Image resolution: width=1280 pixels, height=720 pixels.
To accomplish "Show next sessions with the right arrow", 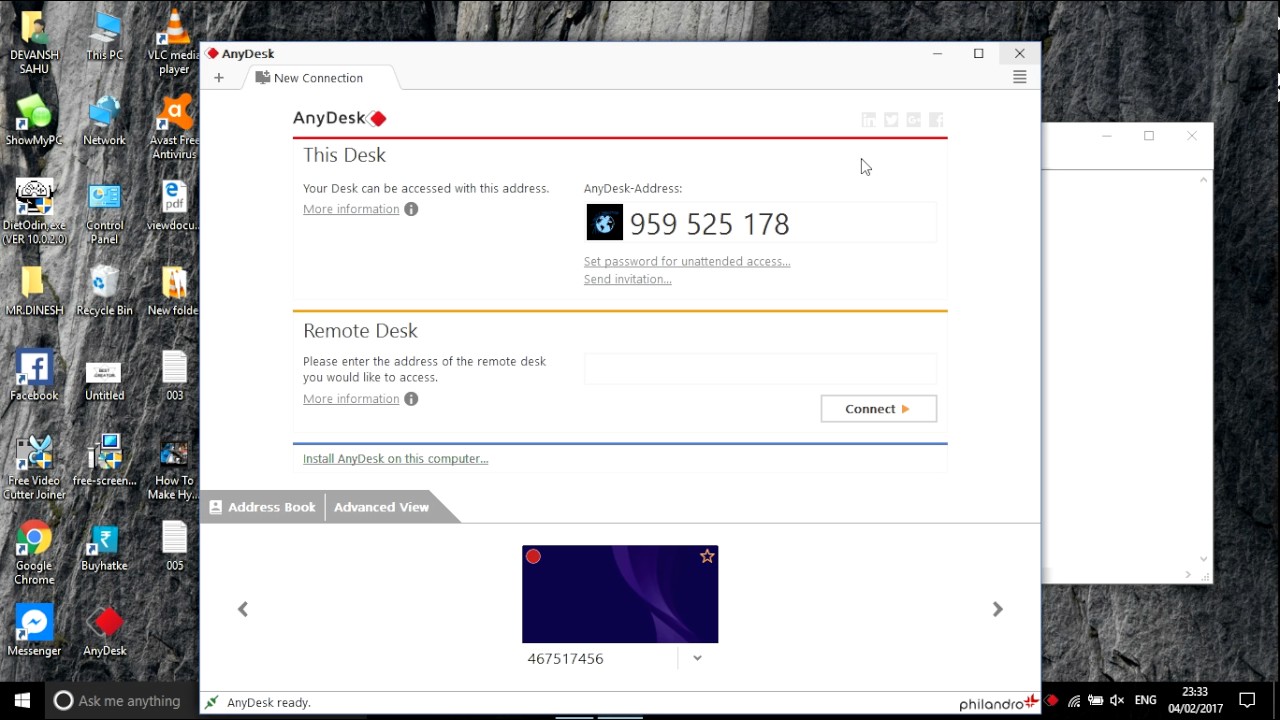I will [x=997, y=609].
